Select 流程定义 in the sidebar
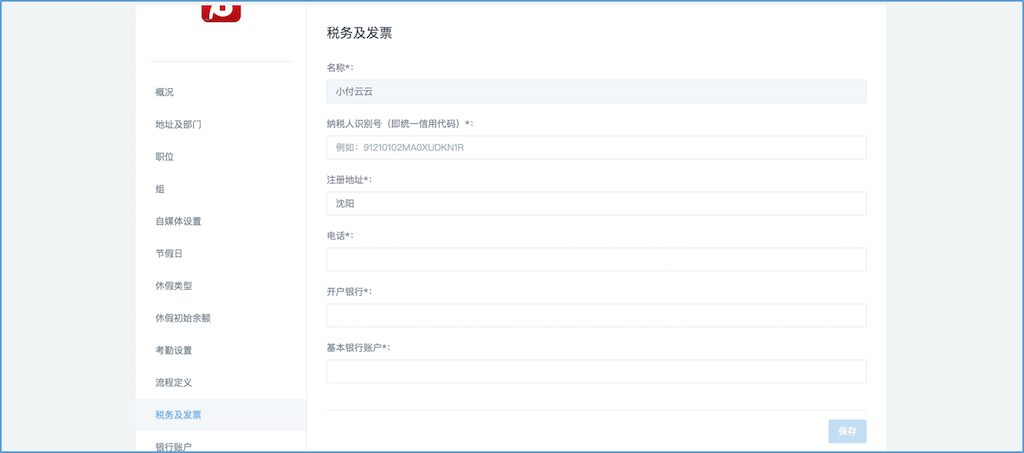The image size is (1024, 453). click(x=174, y=383)
